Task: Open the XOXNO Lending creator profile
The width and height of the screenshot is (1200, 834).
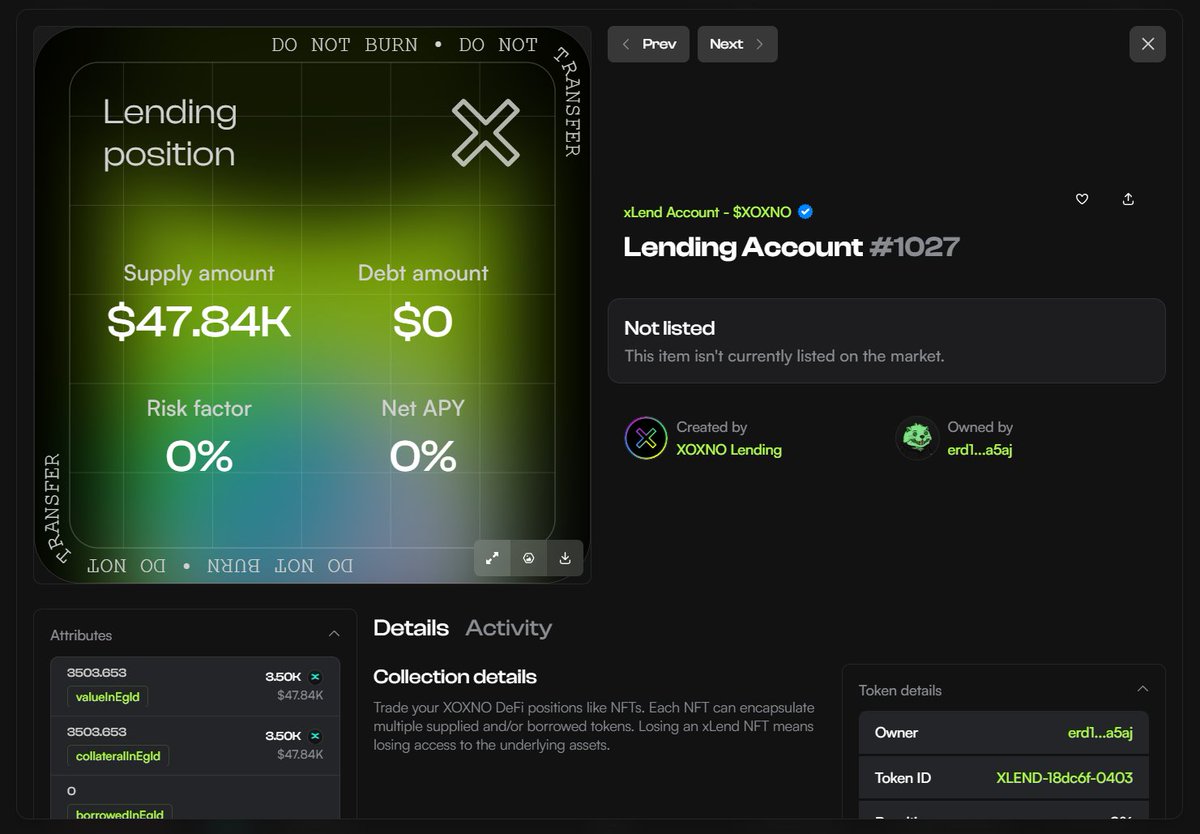Action: pyautogui.click(x=729, y=450)
